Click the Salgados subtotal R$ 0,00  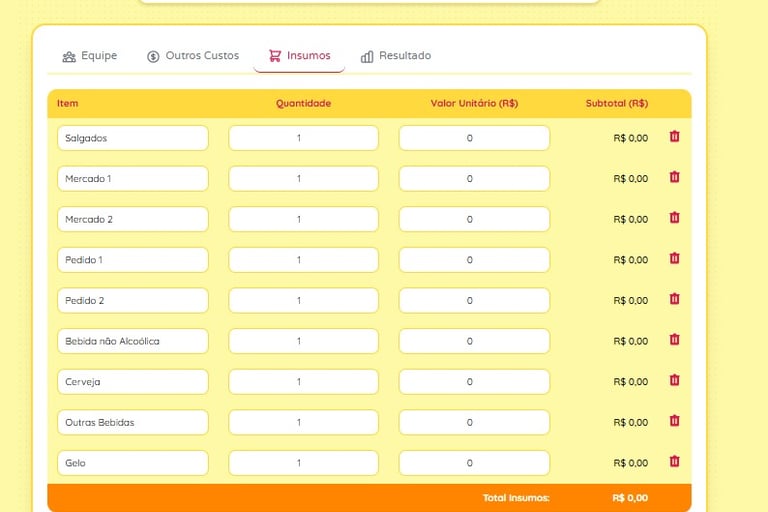point(630,138)
